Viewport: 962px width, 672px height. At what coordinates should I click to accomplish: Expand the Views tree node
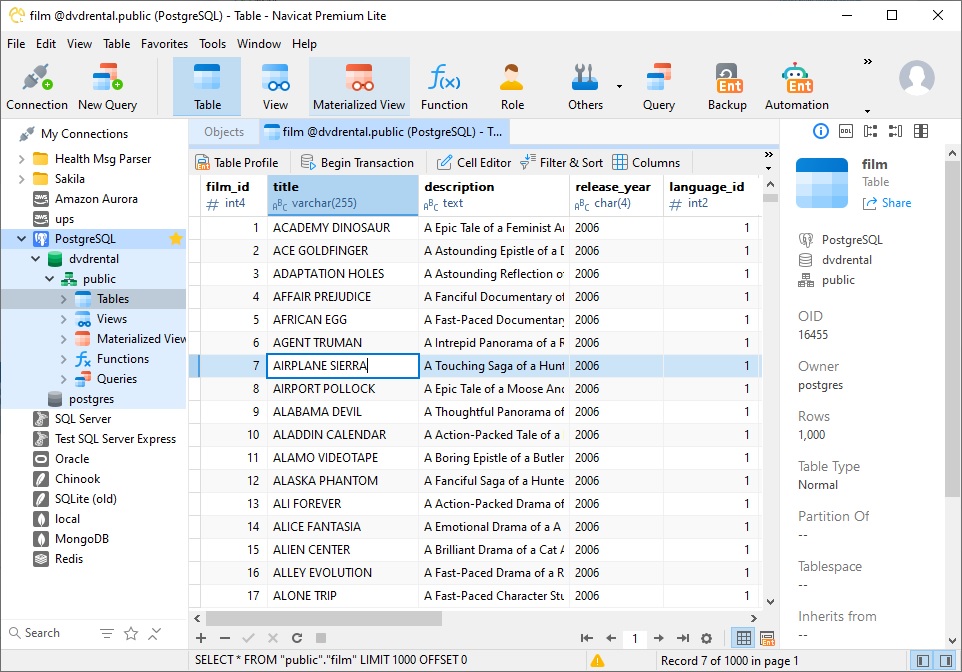(x=63, y=319)
